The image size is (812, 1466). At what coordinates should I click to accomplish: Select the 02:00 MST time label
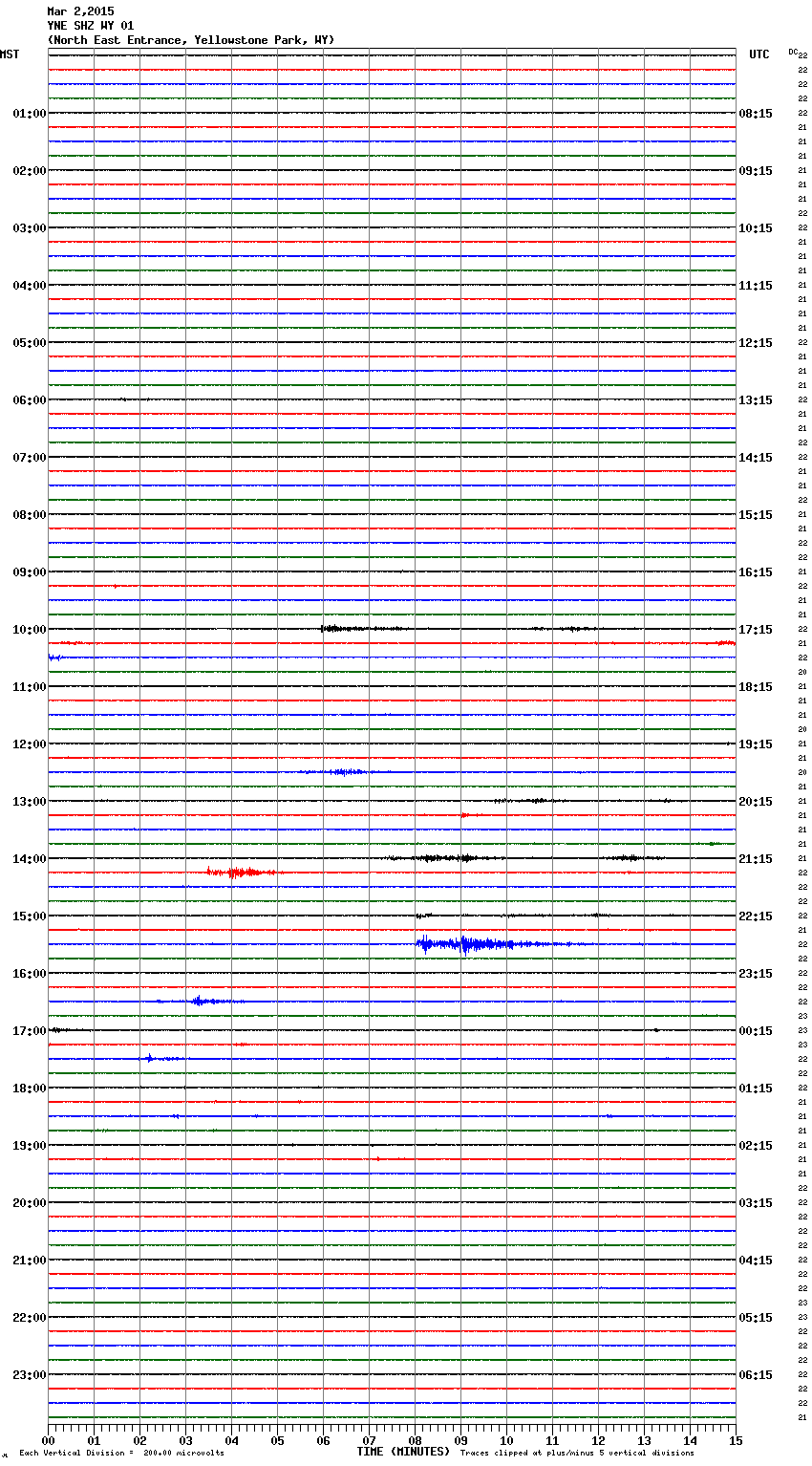pyautogui.click(x=30, y=171)
